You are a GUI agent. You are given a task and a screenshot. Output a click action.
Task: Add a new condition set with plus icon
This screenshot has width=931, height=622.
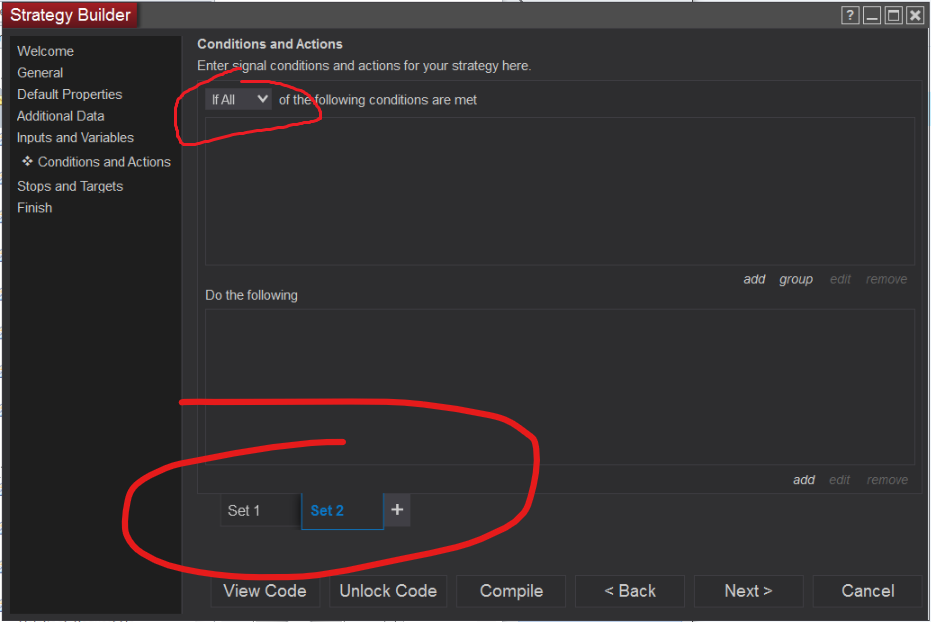[397, 510]
